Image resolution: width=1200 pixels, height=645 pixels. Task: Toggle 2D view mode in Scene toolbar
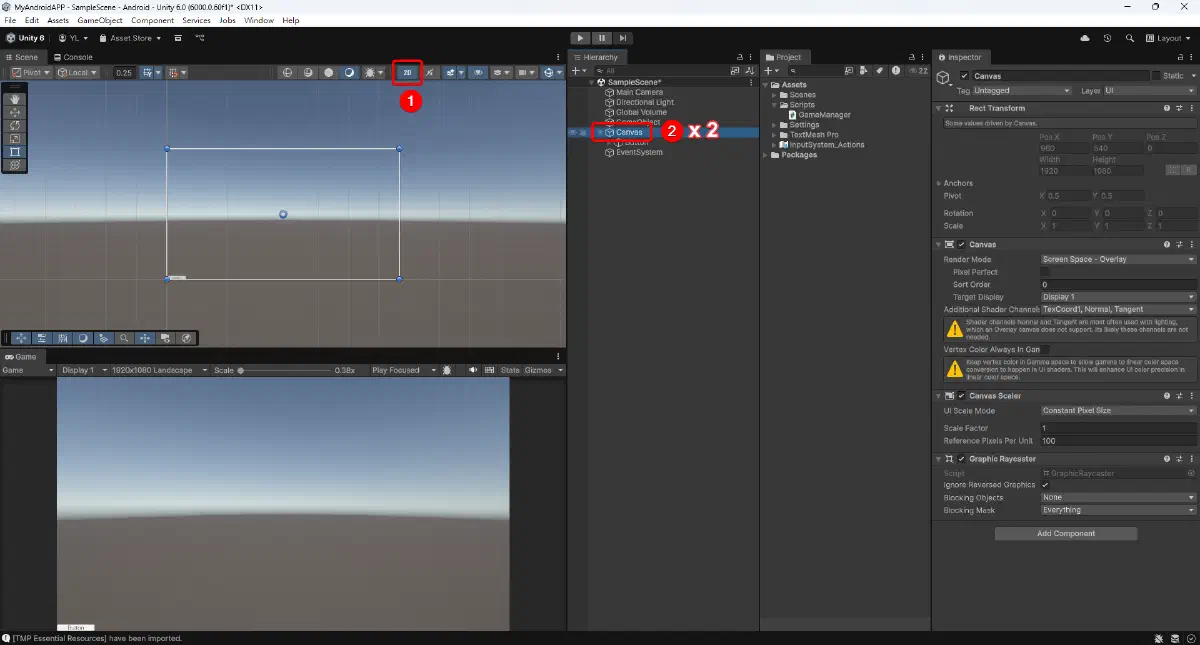point(407,72)
